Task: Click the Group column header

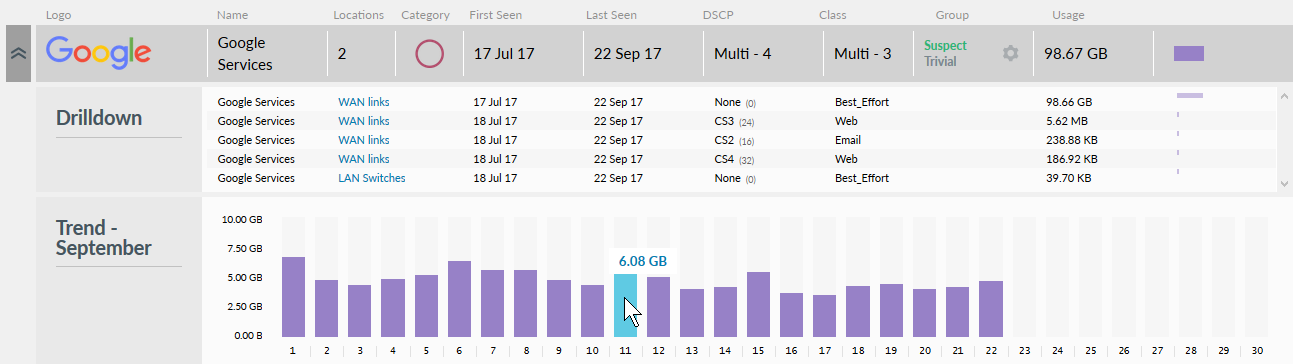Action: [952, 15]
